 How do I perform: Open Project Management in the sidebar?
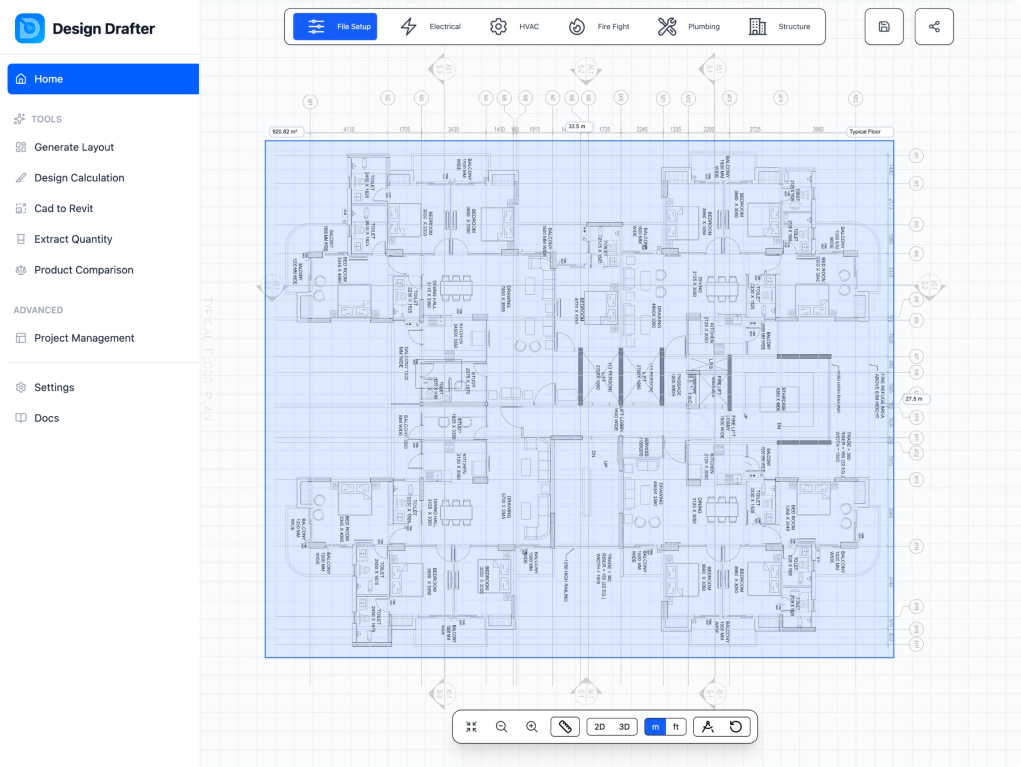(84, 338)
